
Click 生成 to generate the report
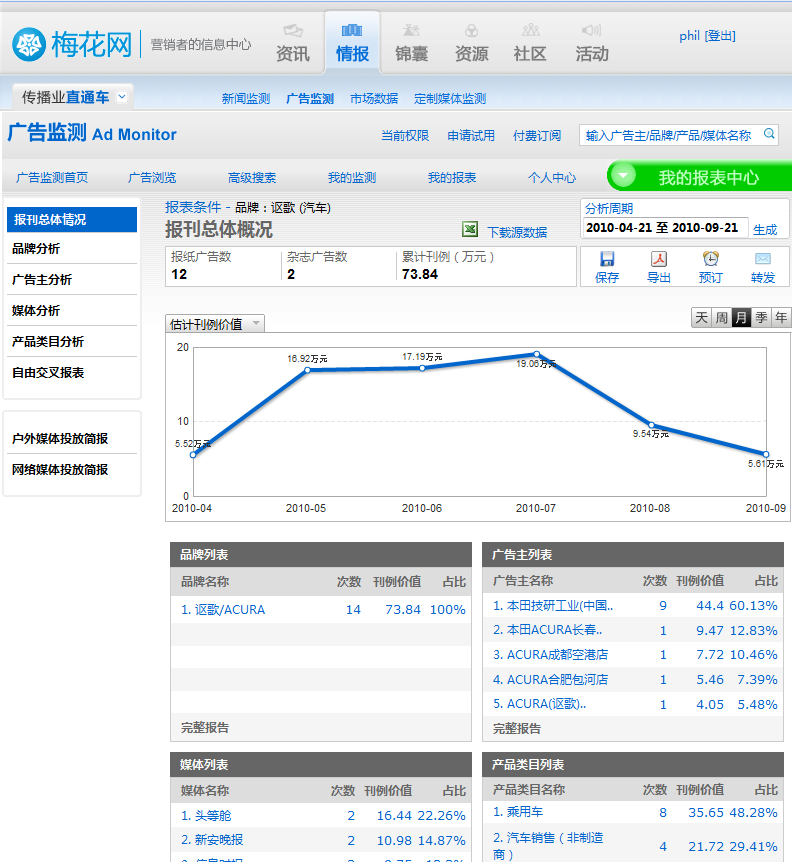[x=765, y=229]
